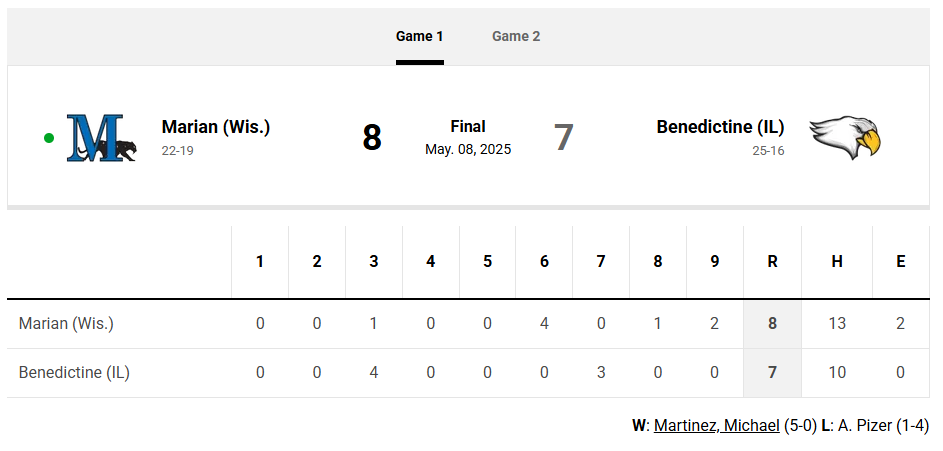The height and width of the screenshot is (451, 943).
Task: Select the Game 1 tab
Action: tap(420, 36)
